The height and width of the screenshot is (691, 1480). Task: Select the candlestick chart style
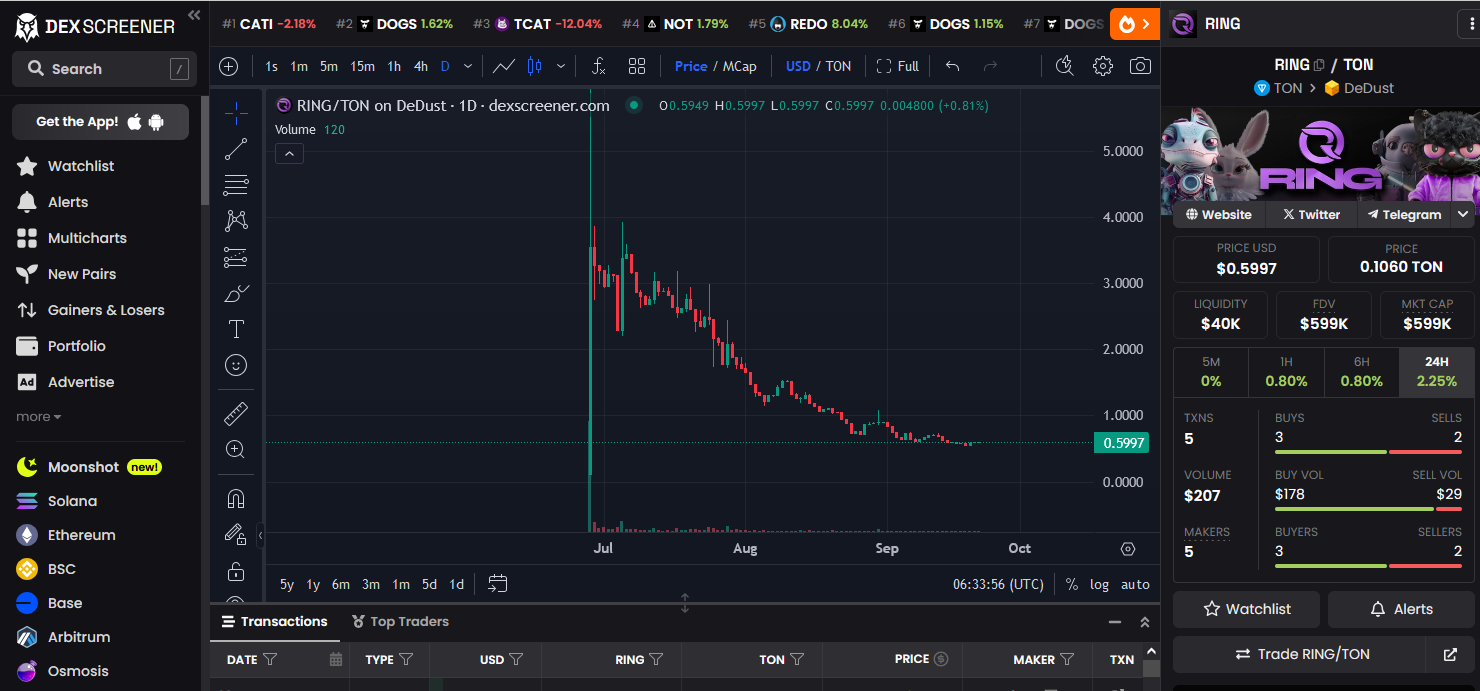click(534, 66)
